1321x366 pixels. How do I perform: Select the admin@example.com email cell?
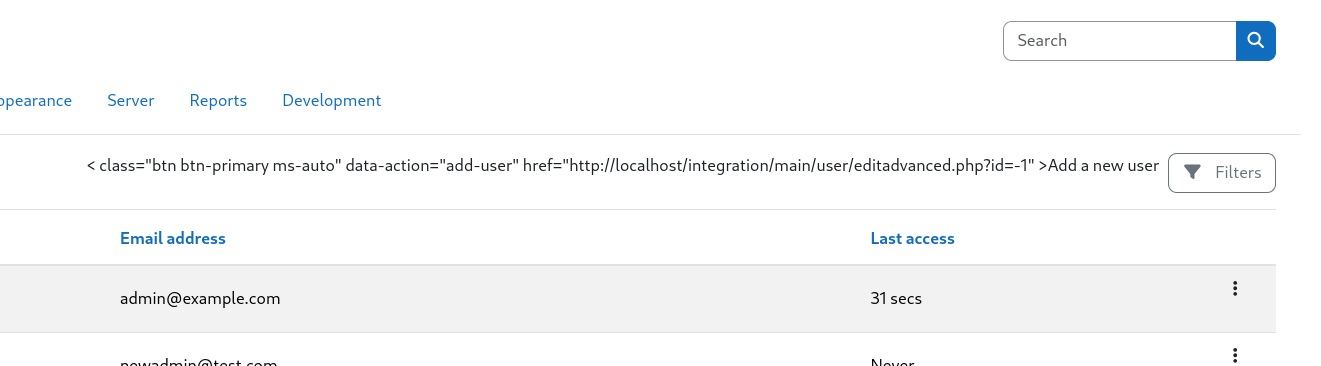(200, 299)
